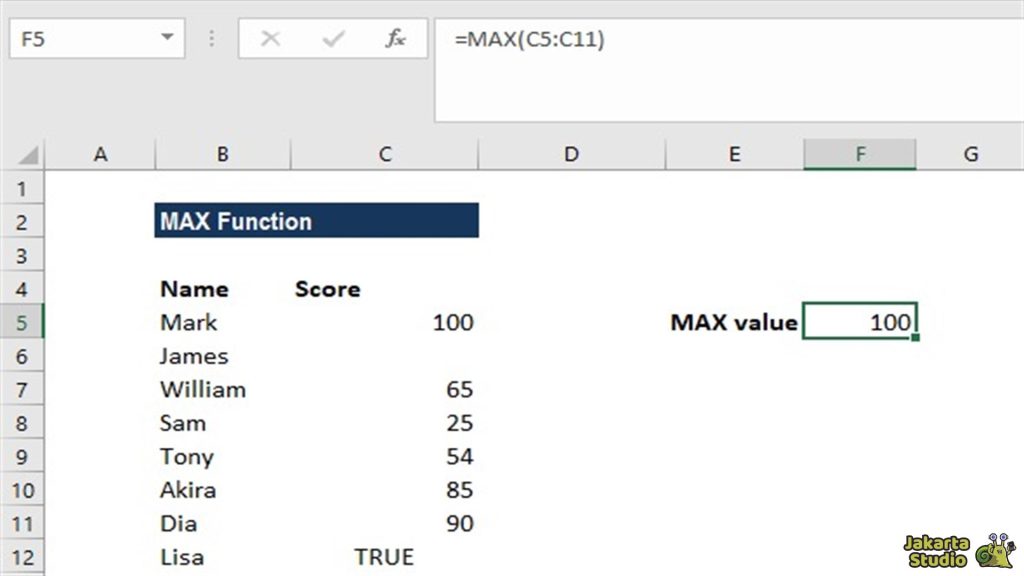Click the Enter checkmark formula button
The height and width of the screenshot is (576, 1024).
point(333,39)
